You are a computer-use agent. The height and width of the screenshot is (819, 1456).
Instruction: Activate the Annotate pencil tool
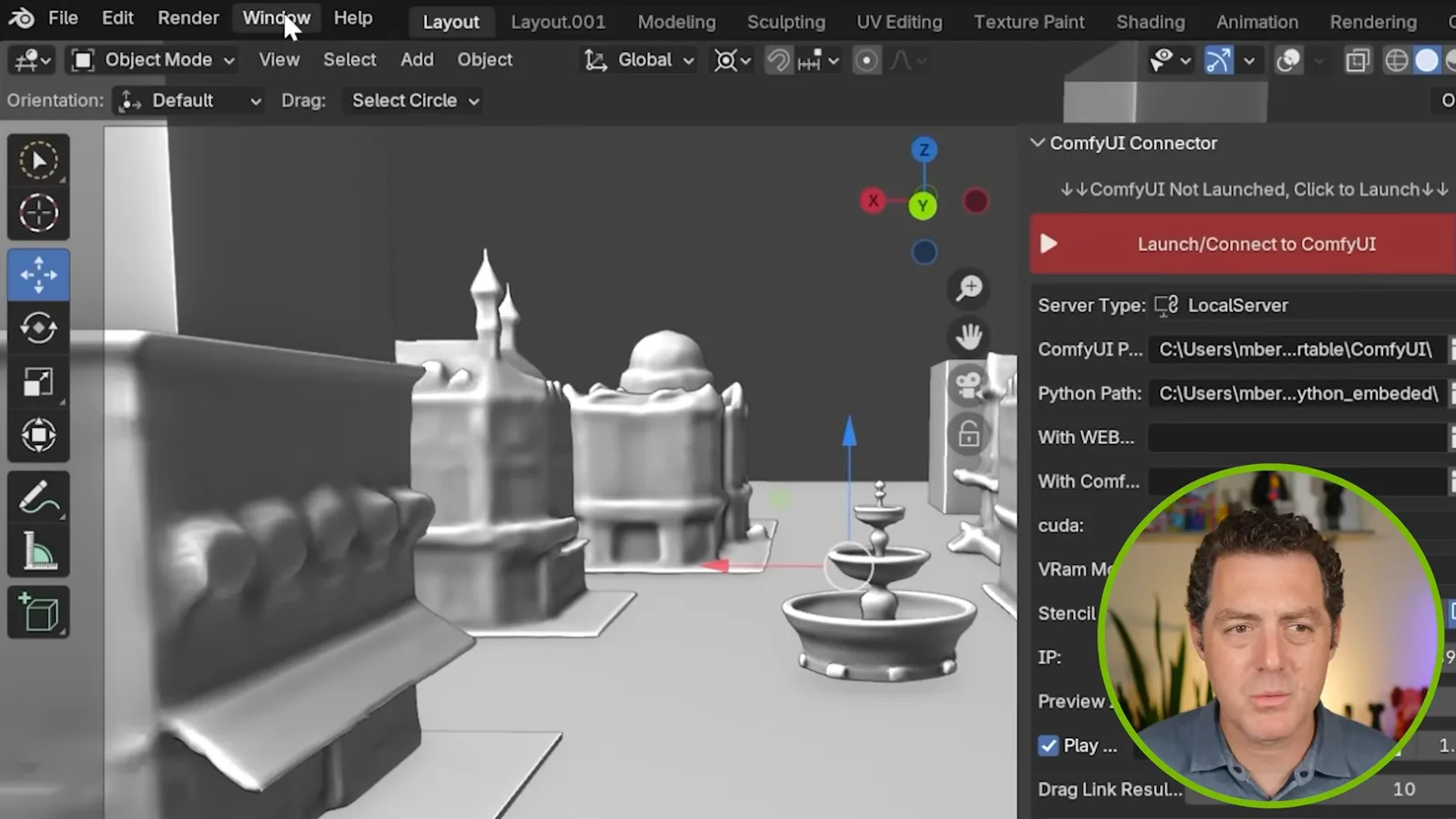point(38,498)
